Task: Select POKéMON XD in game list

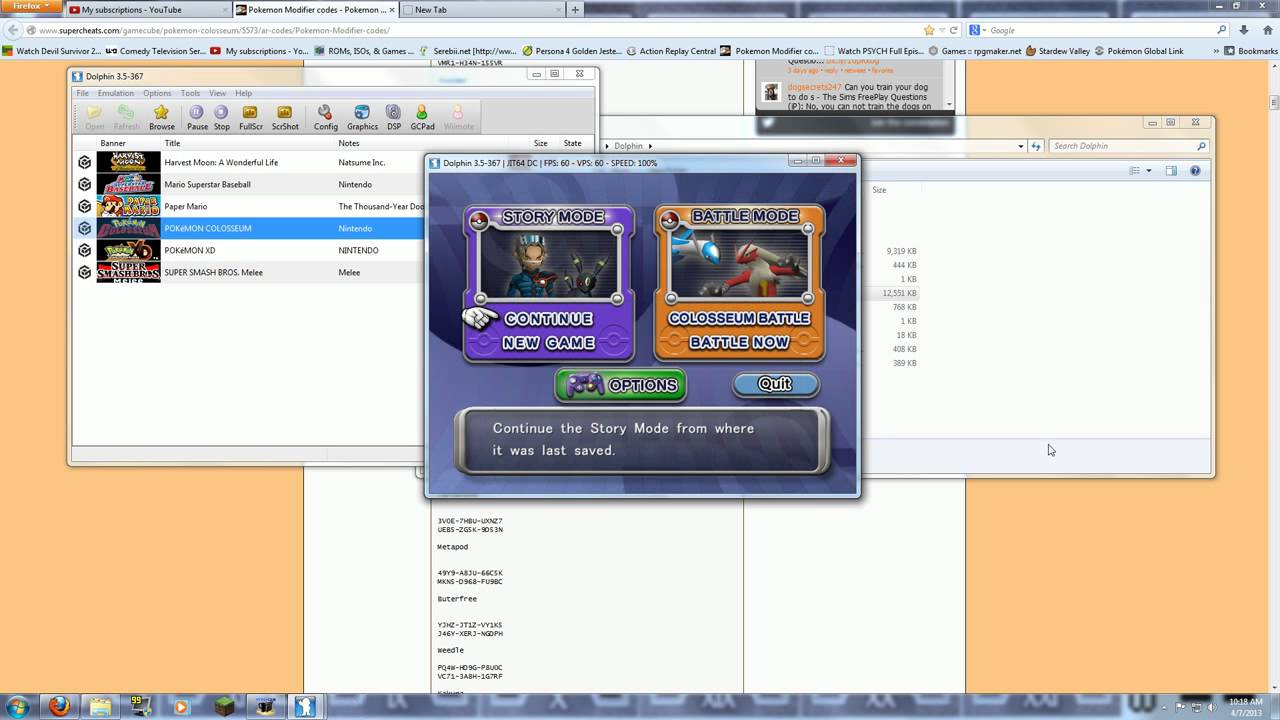Action: [250, 250]
